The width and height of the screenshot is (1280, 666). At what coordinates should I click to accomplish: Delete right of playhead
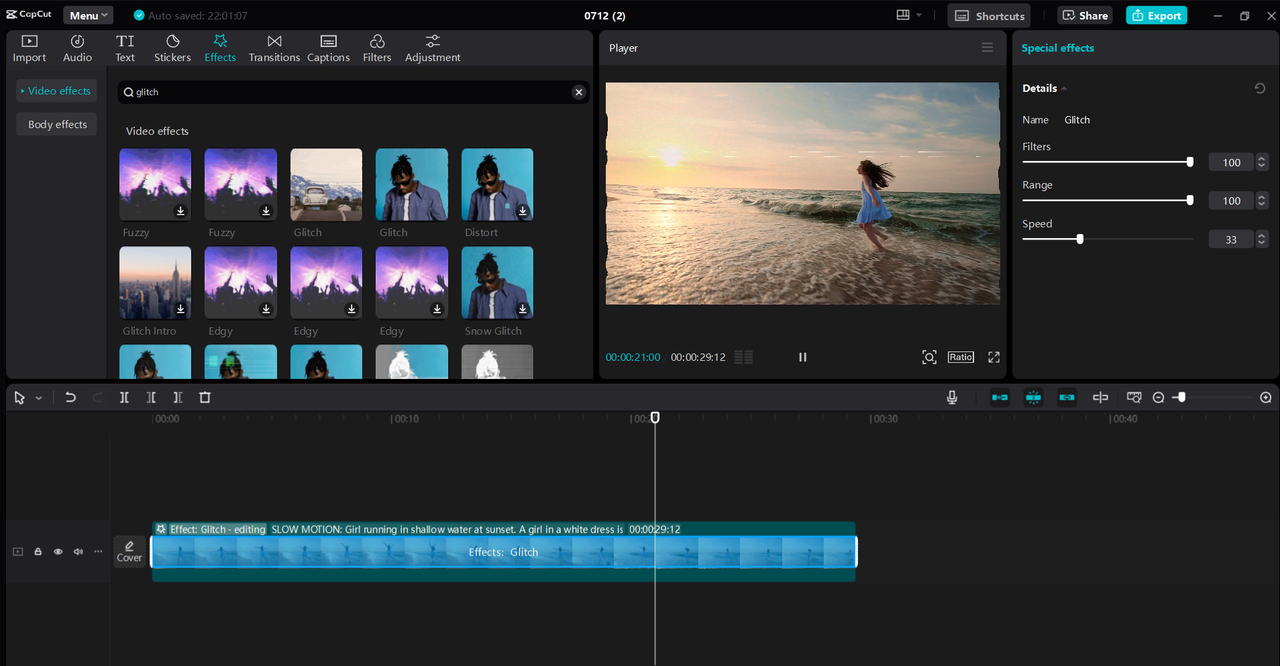tap(178, 397)
